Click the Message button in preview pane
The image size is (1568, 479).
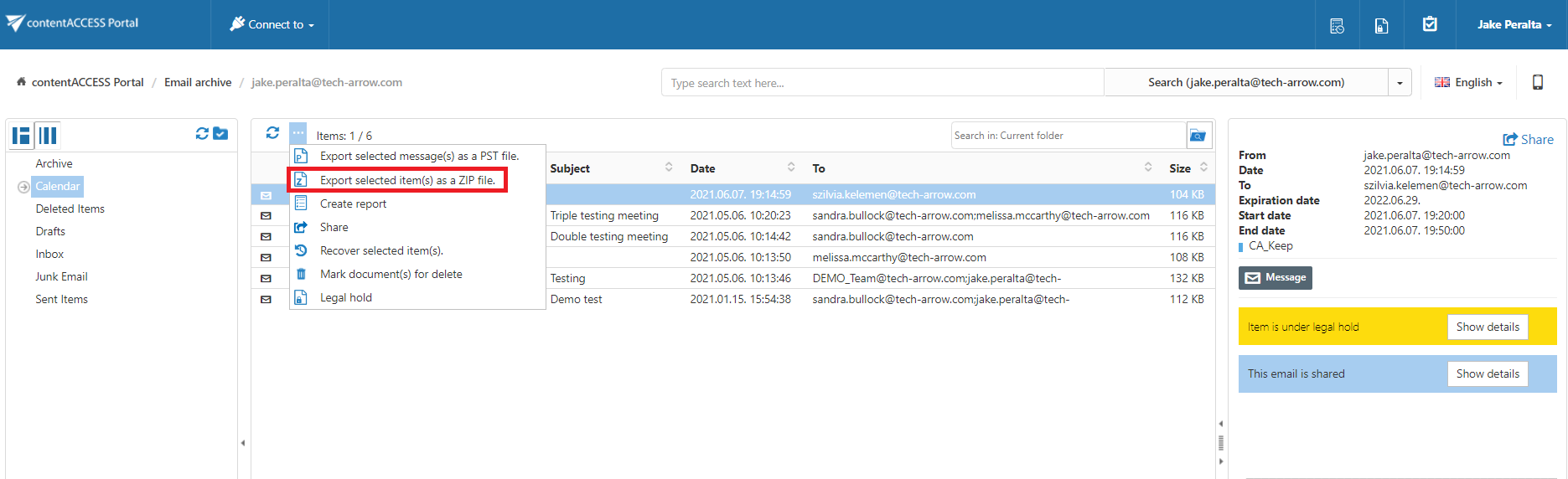[1275, 278]
